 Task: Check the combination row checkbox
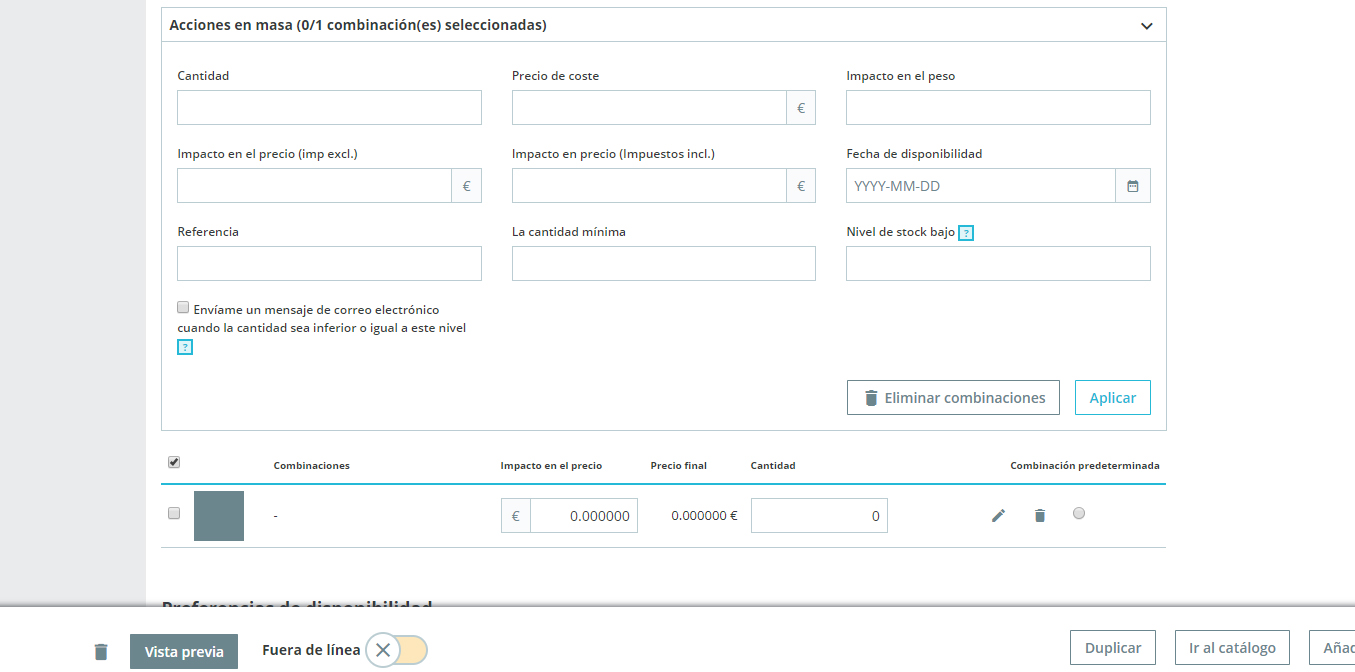[174, 513]
